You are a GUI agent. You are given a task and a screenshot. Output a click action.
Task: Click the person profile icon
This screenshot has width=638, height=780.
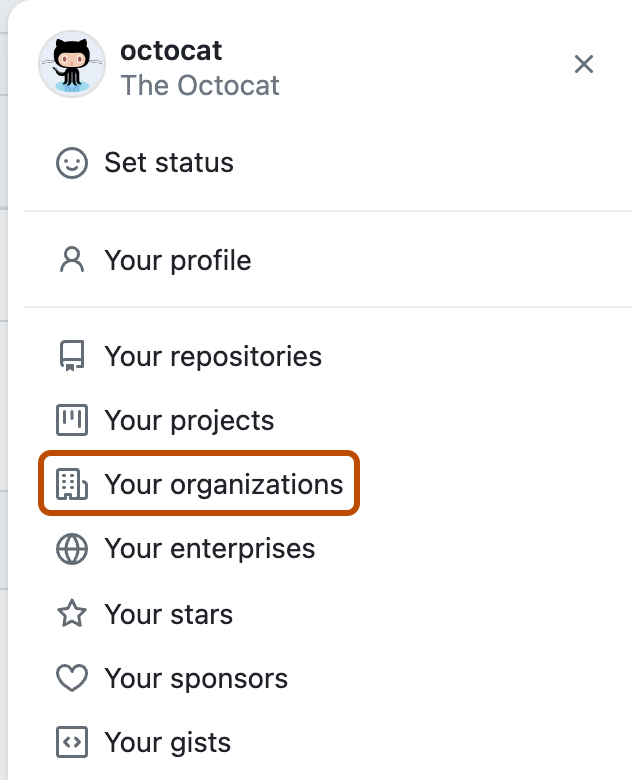point(72,260)
